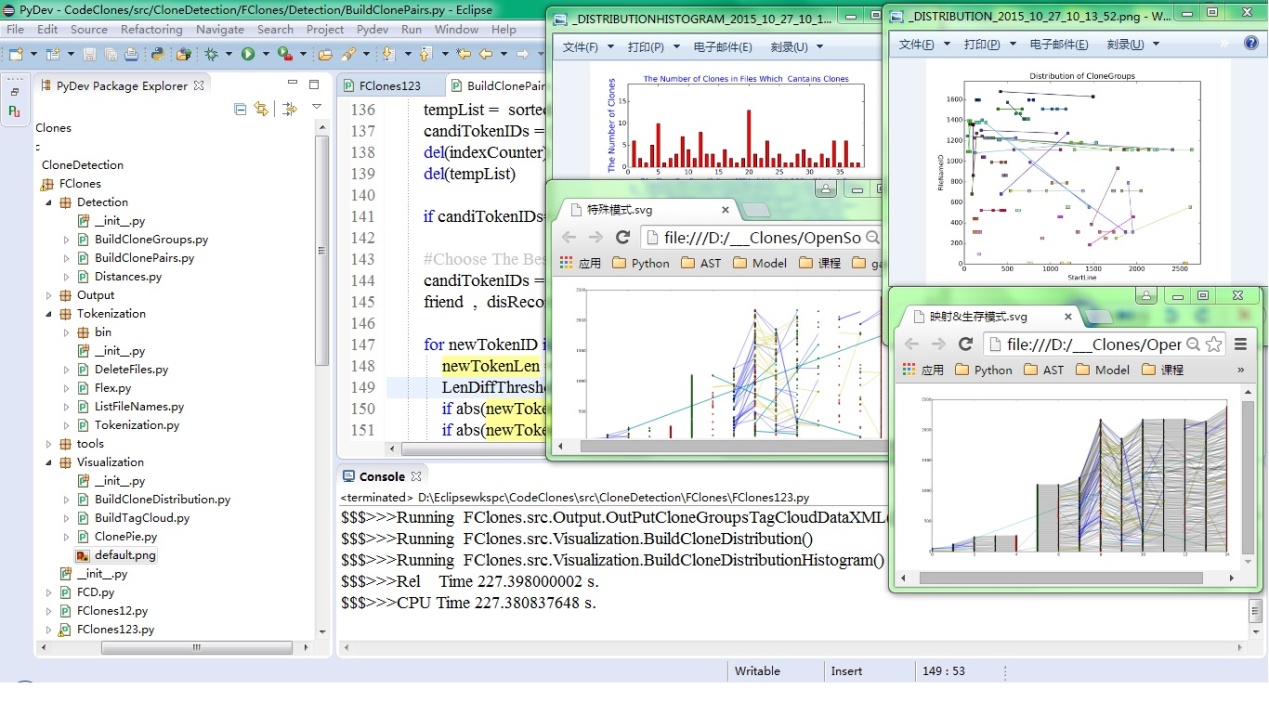Viewport: 1269px width, 715px height.
Task: Open the 文件(F) dropdown in histogram viewer
Action: click(x=585, y=47)
